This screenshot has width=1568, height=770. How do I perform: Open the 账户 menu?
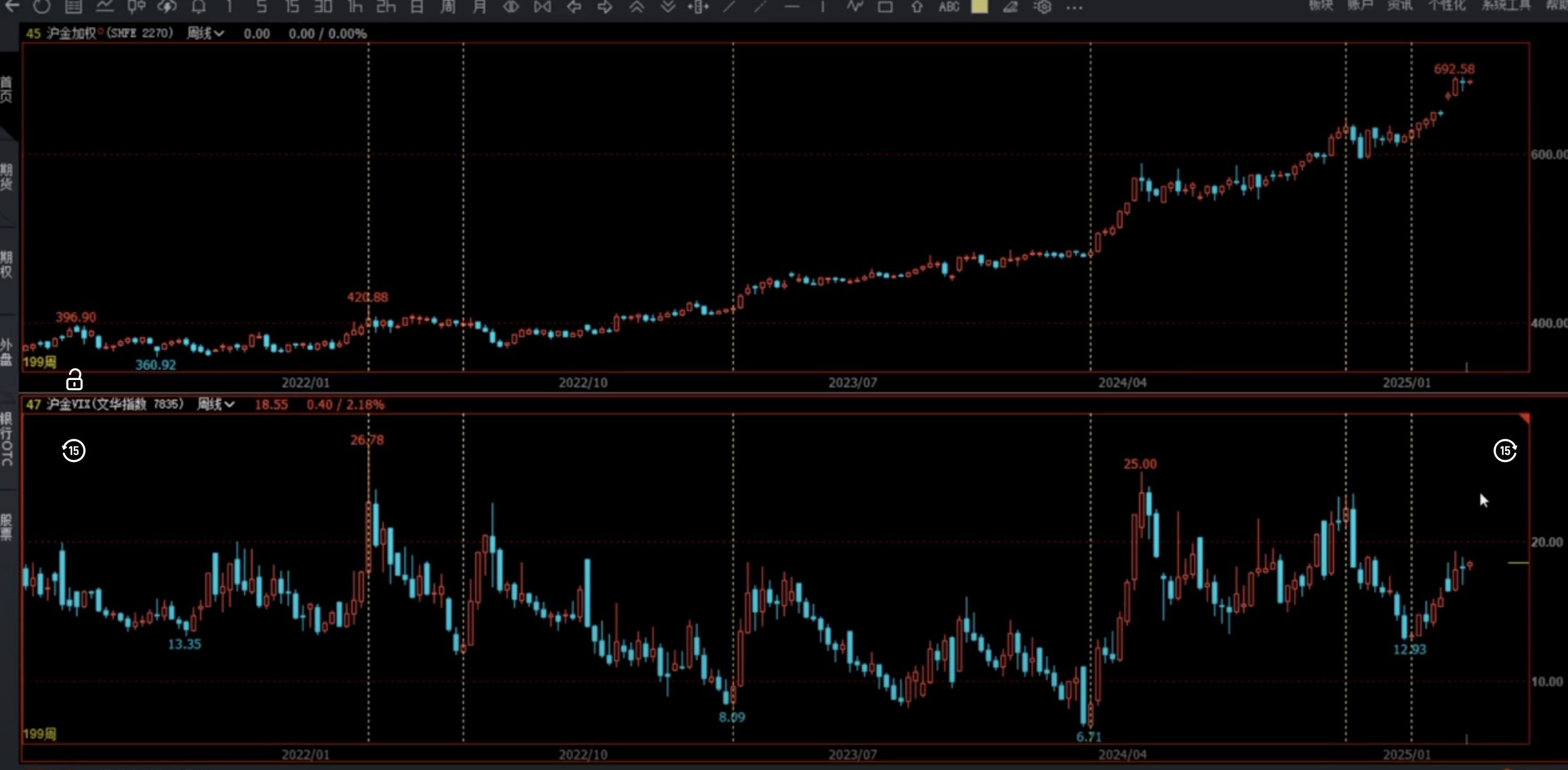tap(1359, 6)
